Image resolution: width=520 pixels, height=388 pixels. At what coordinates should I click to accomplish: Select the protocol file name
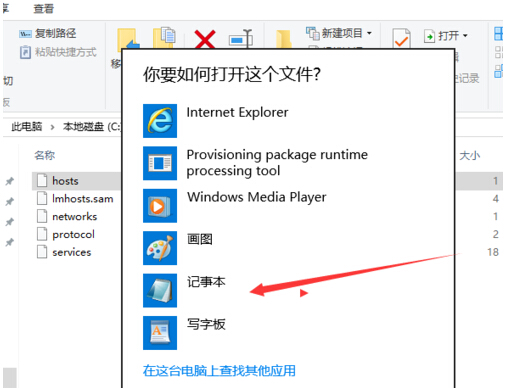(73, 235)
